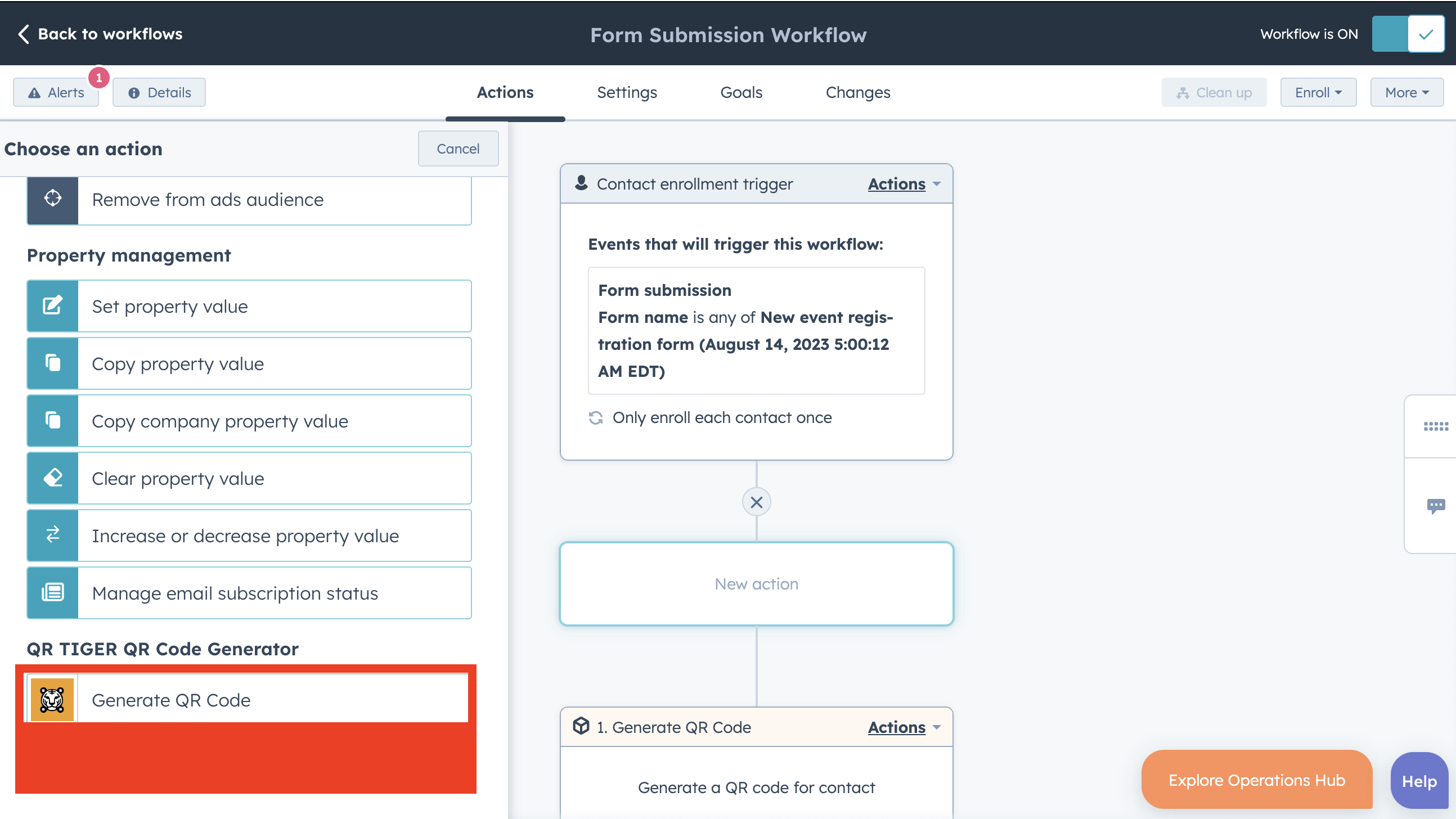
Task: Open the Goals tab
Action: (x=741, y=92)
